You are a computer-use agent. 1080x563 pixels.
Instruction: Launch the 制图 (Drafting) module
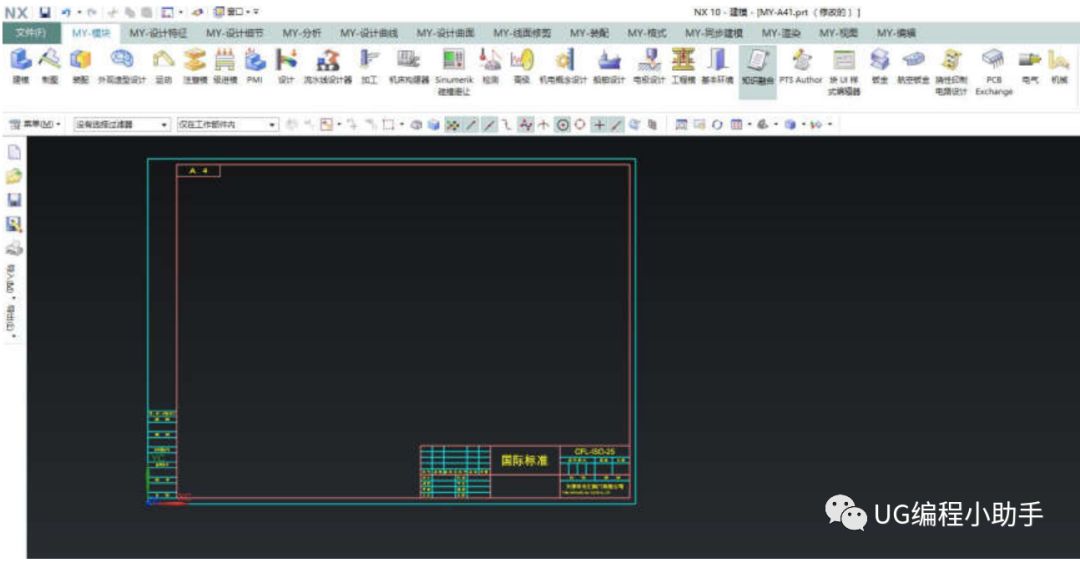(x=49, y=66)
